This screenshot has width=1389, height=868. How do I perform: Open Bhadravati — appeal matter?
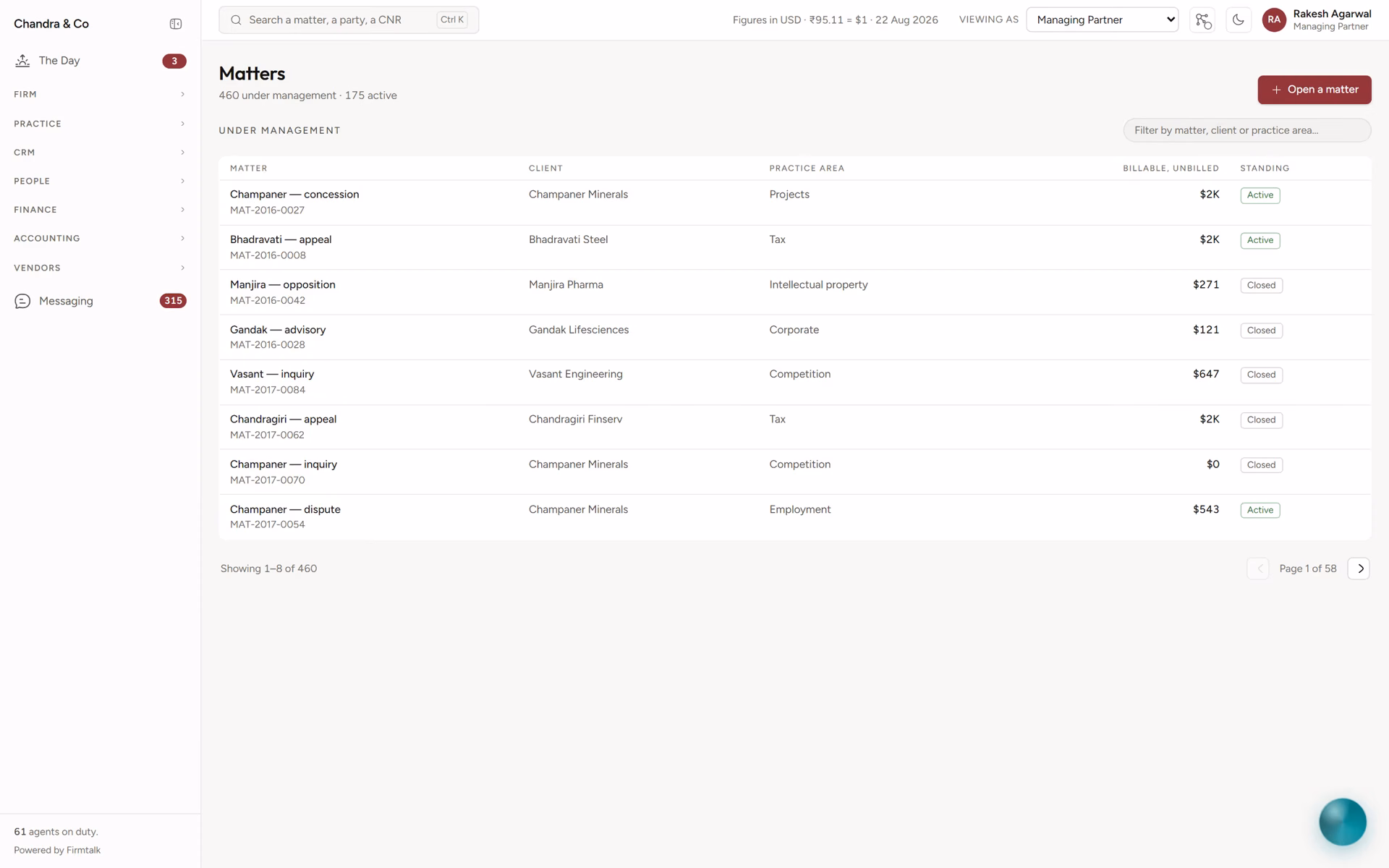tap(281, 239)
